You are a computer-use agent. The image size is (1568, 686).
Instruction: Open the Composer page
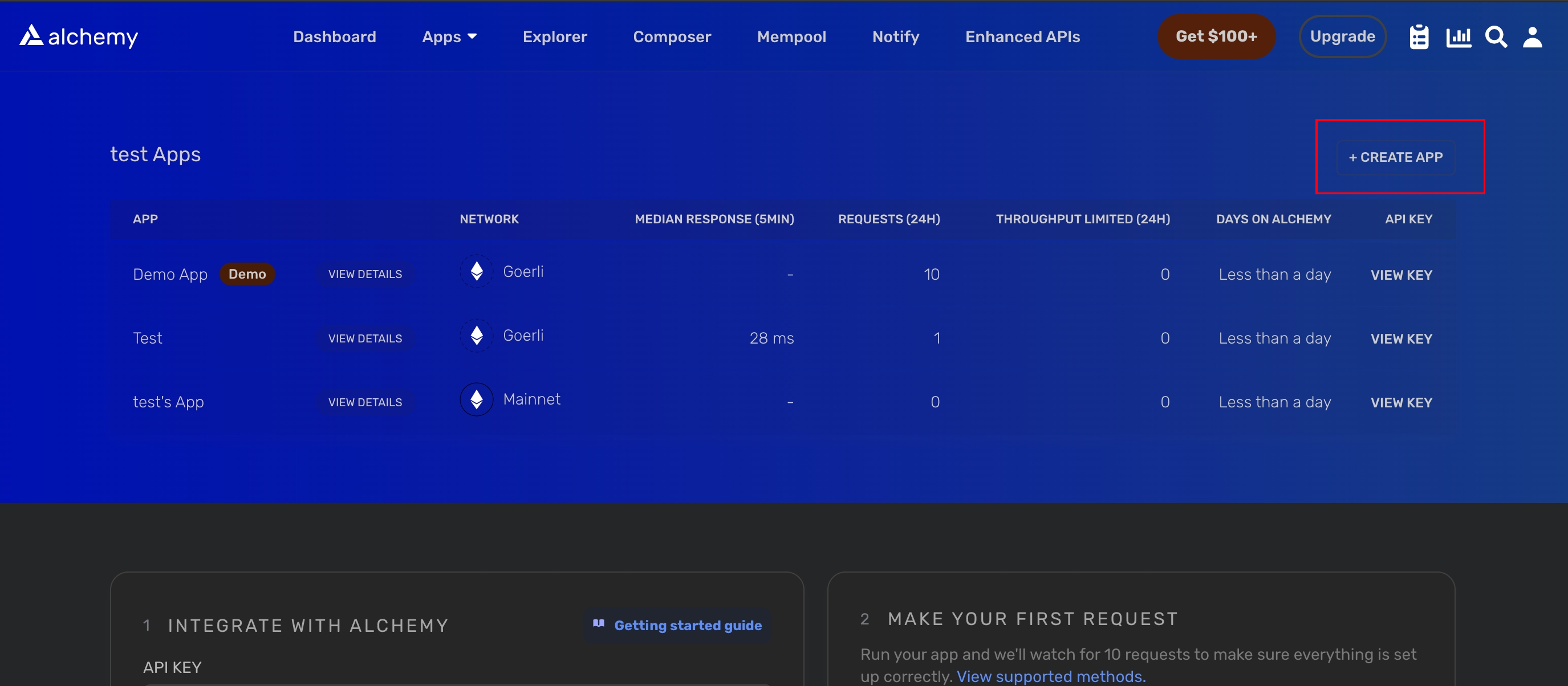(x=672, y=37)
